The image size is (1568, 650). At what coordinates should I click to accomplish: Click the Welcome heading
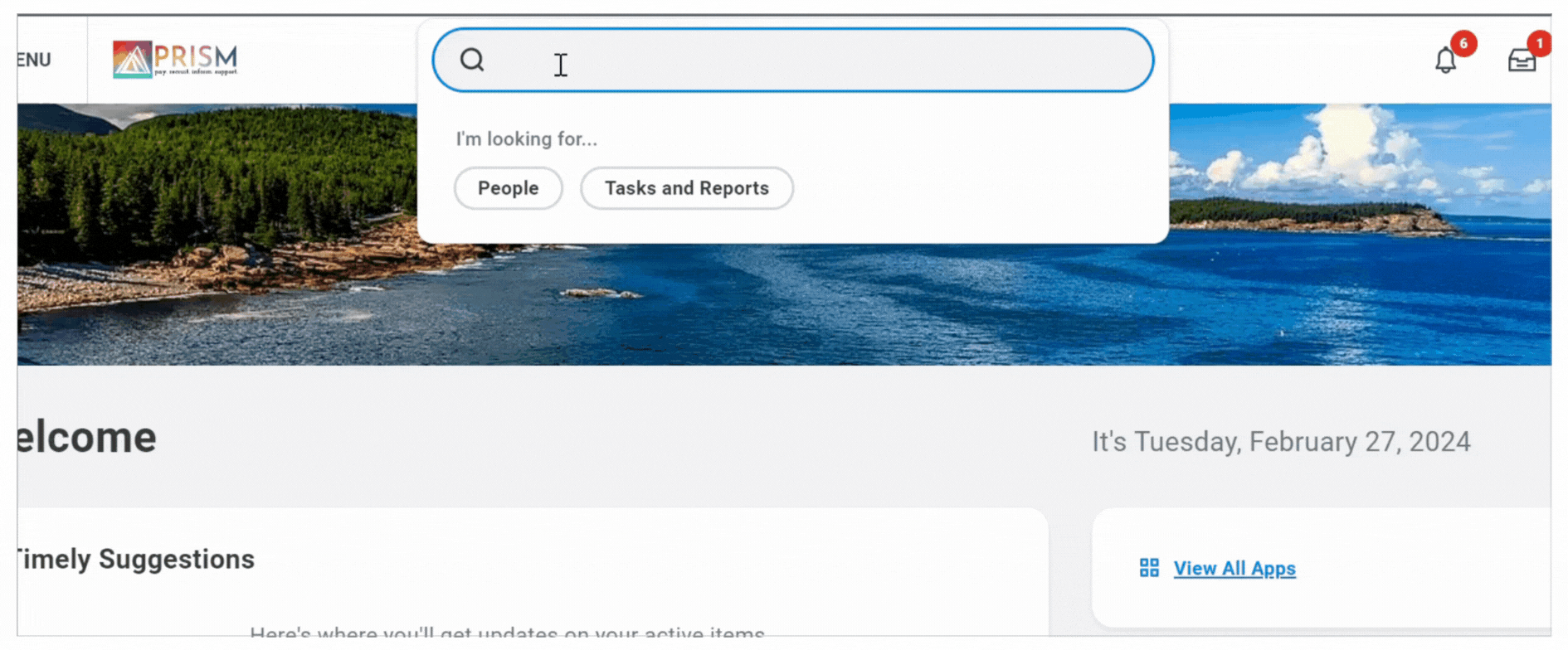pyautogui.click(x=87, y=438)
